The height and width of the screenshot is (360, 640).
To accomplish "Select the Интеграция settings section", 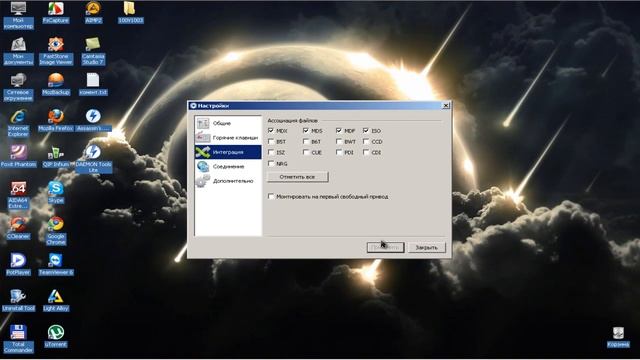I will click(228, 152).
